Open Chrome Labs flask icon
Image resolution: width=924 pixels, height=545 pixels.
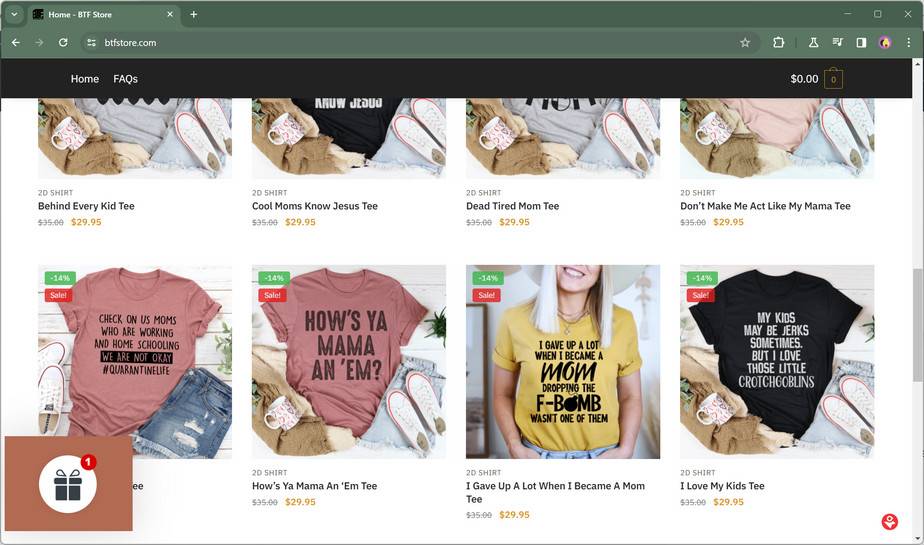(813, 42)
